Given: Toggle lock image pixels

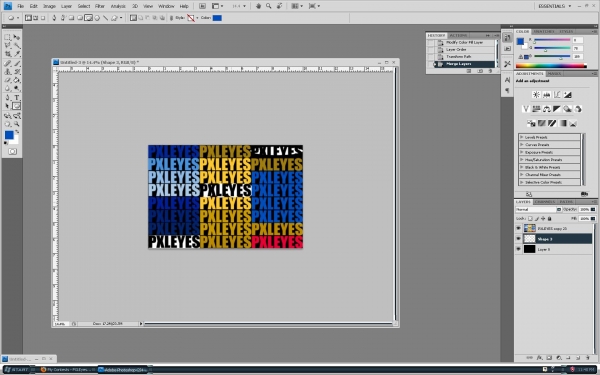Looking at the screenshot, I should tap(536, 218).
